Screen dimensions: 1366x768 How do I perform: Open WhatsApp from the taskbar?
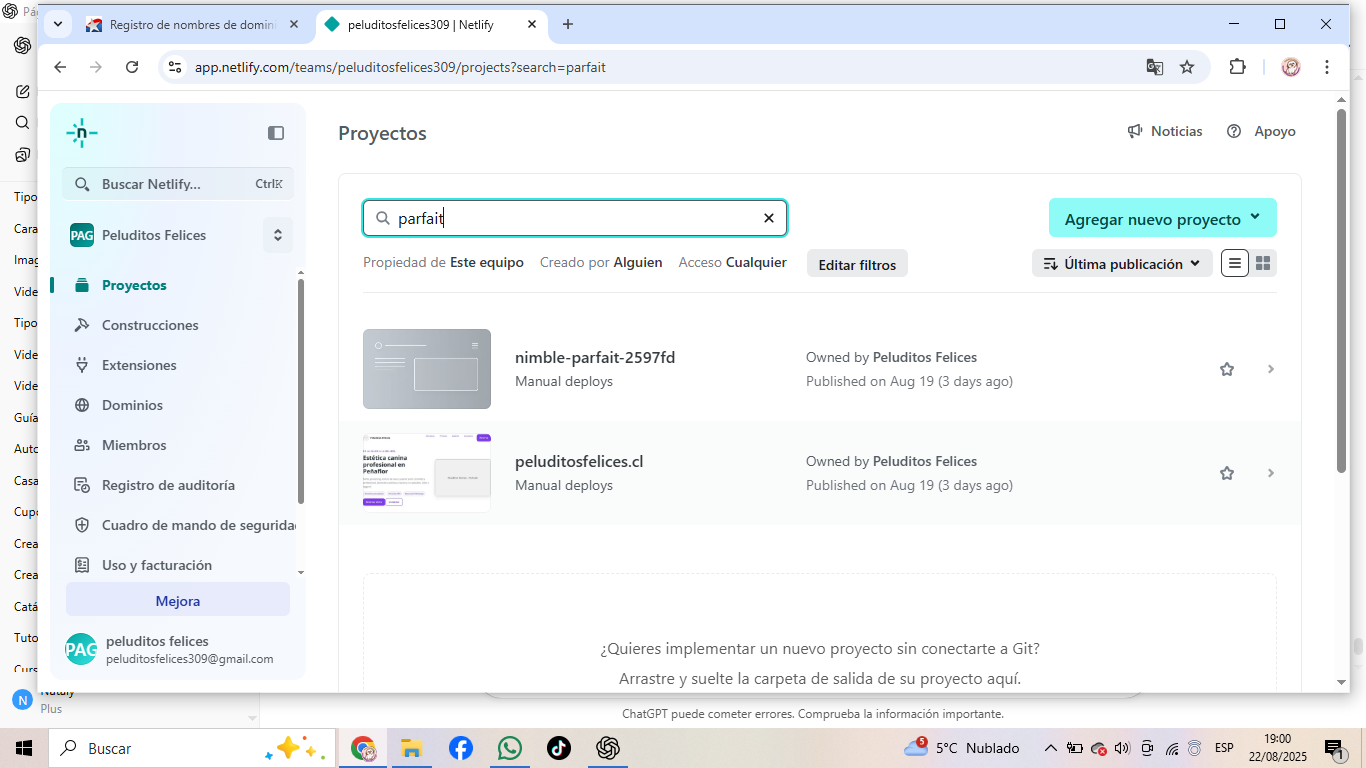[x=510, y=748]
